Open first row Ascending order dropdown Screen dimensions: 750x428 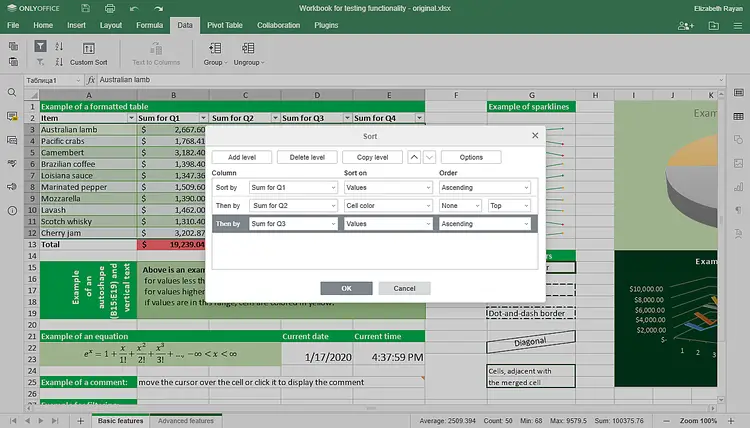[485, 187]
